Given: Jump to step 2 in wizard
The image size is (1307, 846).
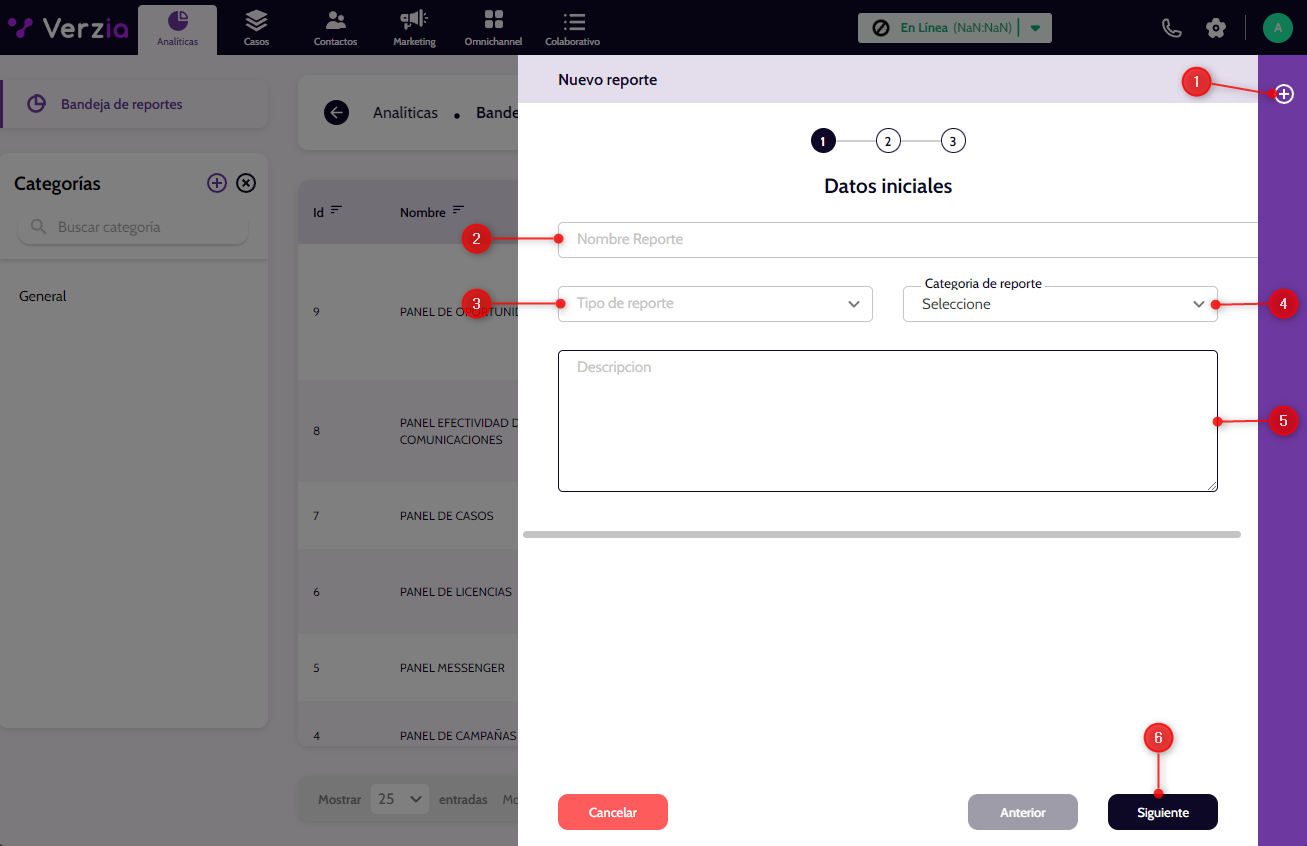Looking at the screenshot, I should pos(887,141).
